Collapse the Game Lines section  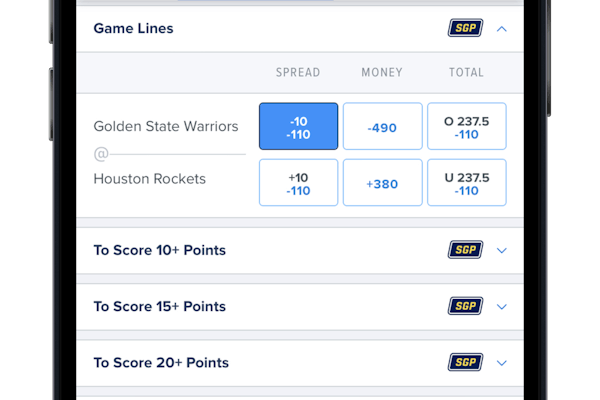click(502, 28)
